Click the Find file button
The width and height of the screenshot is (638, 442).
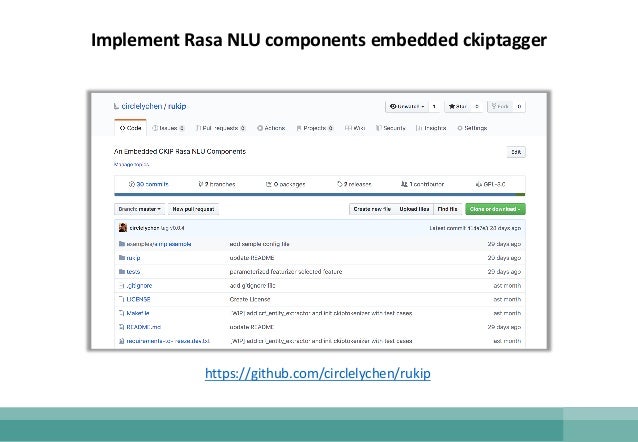tap(448, 209)
